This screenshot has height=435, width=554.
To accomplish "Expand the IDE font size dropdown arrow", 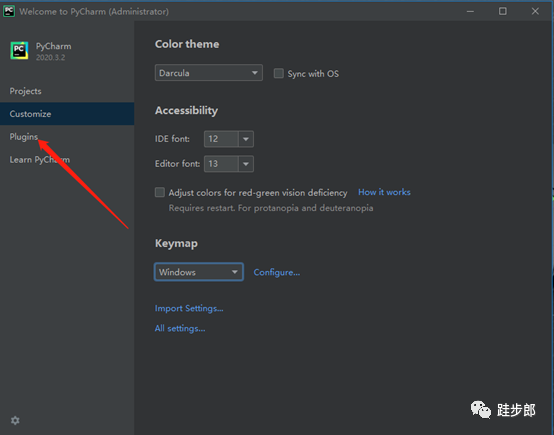I will point(246,139).
